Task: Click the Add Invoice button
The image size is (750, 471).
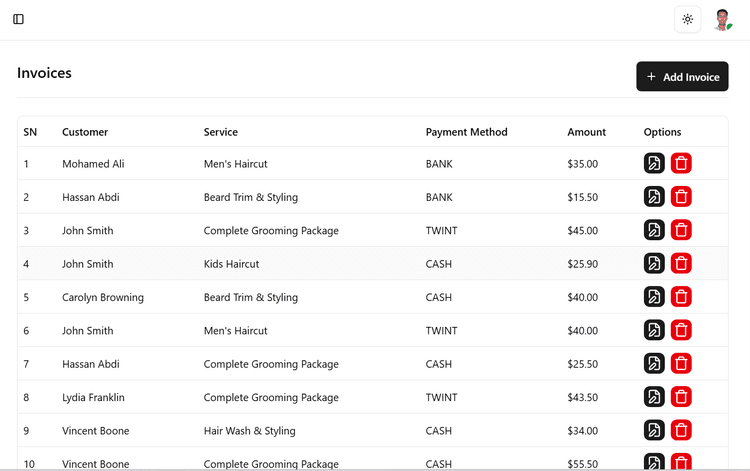Action: tap(682, 77)
